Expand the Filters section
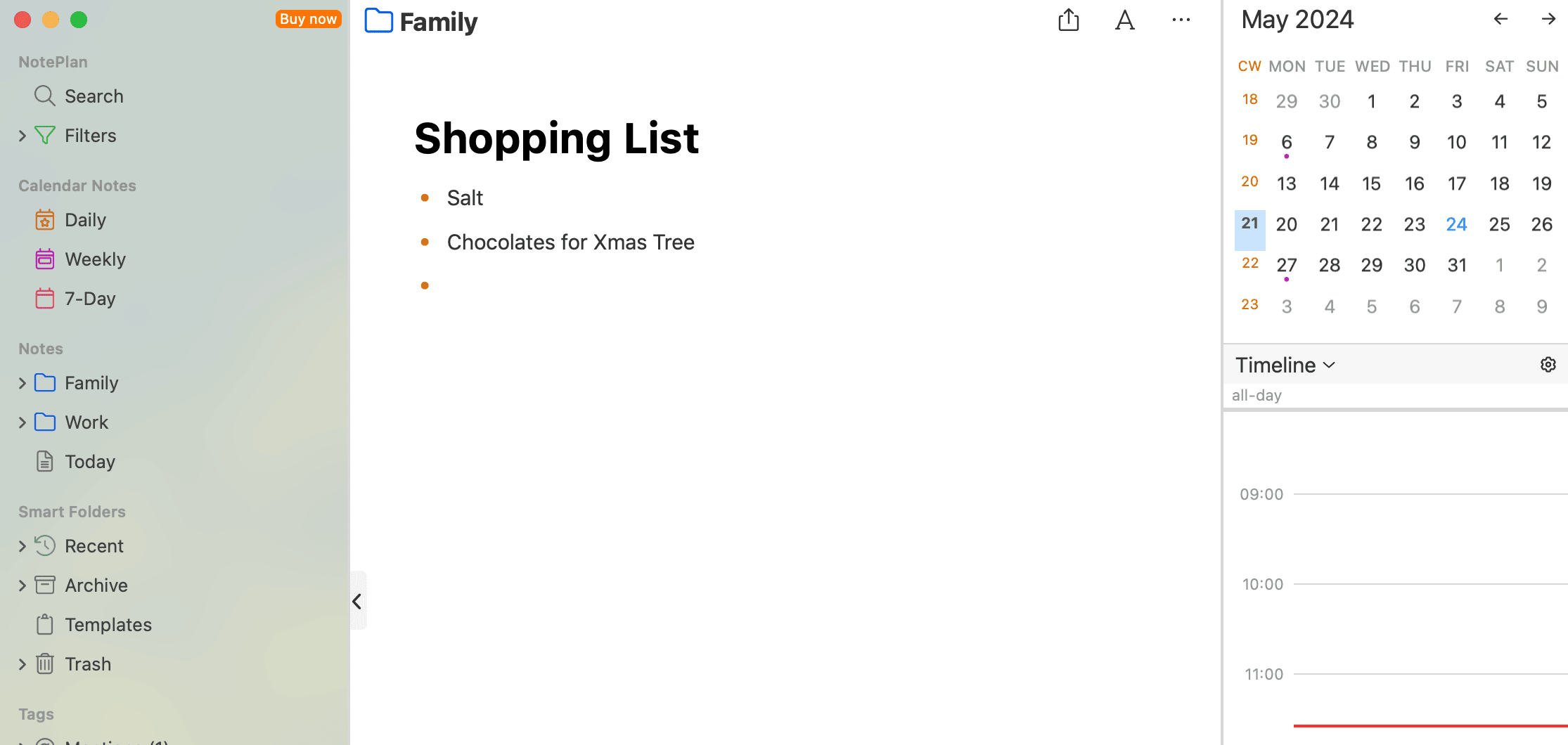 coord(23,135)
